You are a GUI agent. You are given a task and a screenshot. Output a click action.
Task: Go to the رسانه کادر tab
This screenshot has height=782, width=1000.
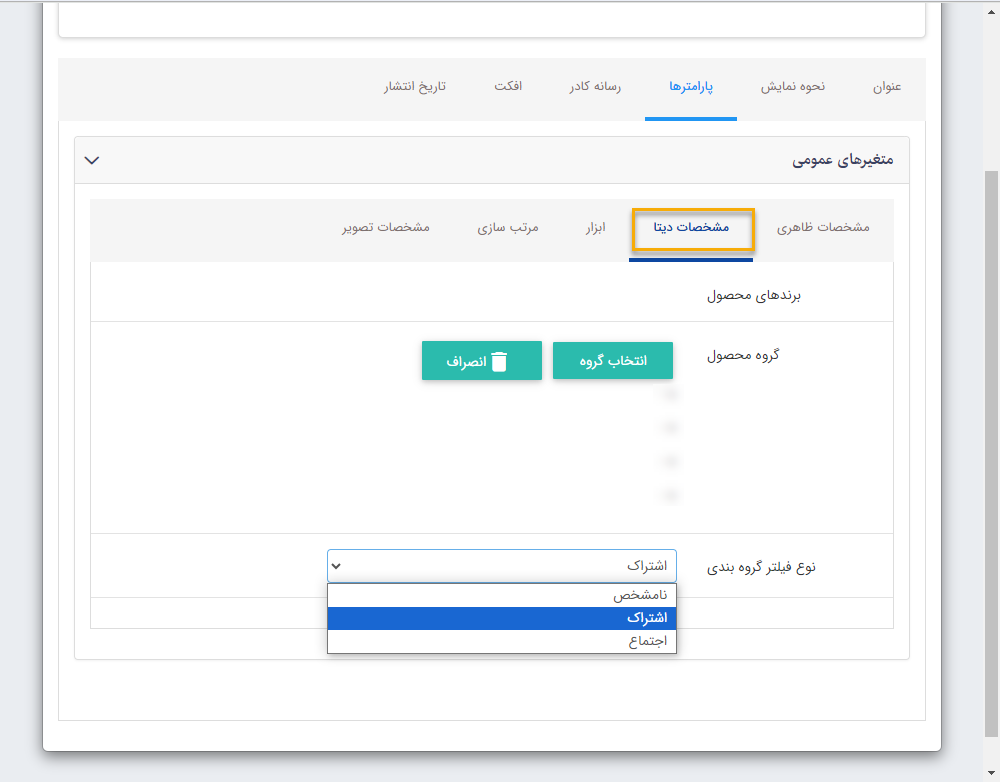(x=594, y=87)
